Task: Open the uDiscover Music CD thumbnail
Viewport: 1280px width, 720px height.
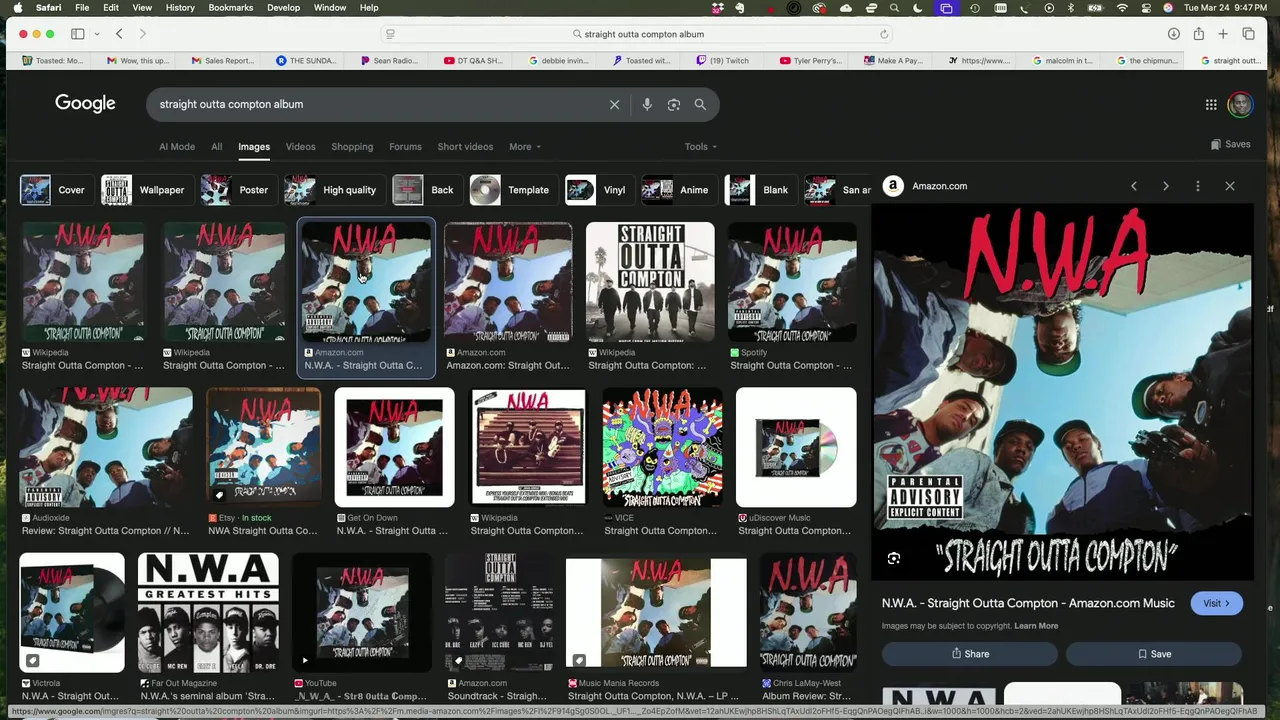Action: [796, 447]
